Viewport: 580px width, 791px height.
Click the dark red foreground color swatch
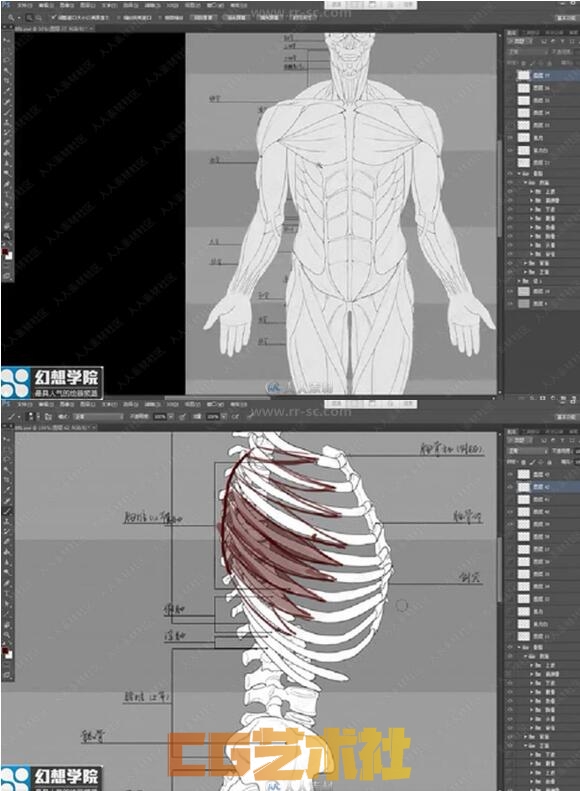tap(5, 650)
